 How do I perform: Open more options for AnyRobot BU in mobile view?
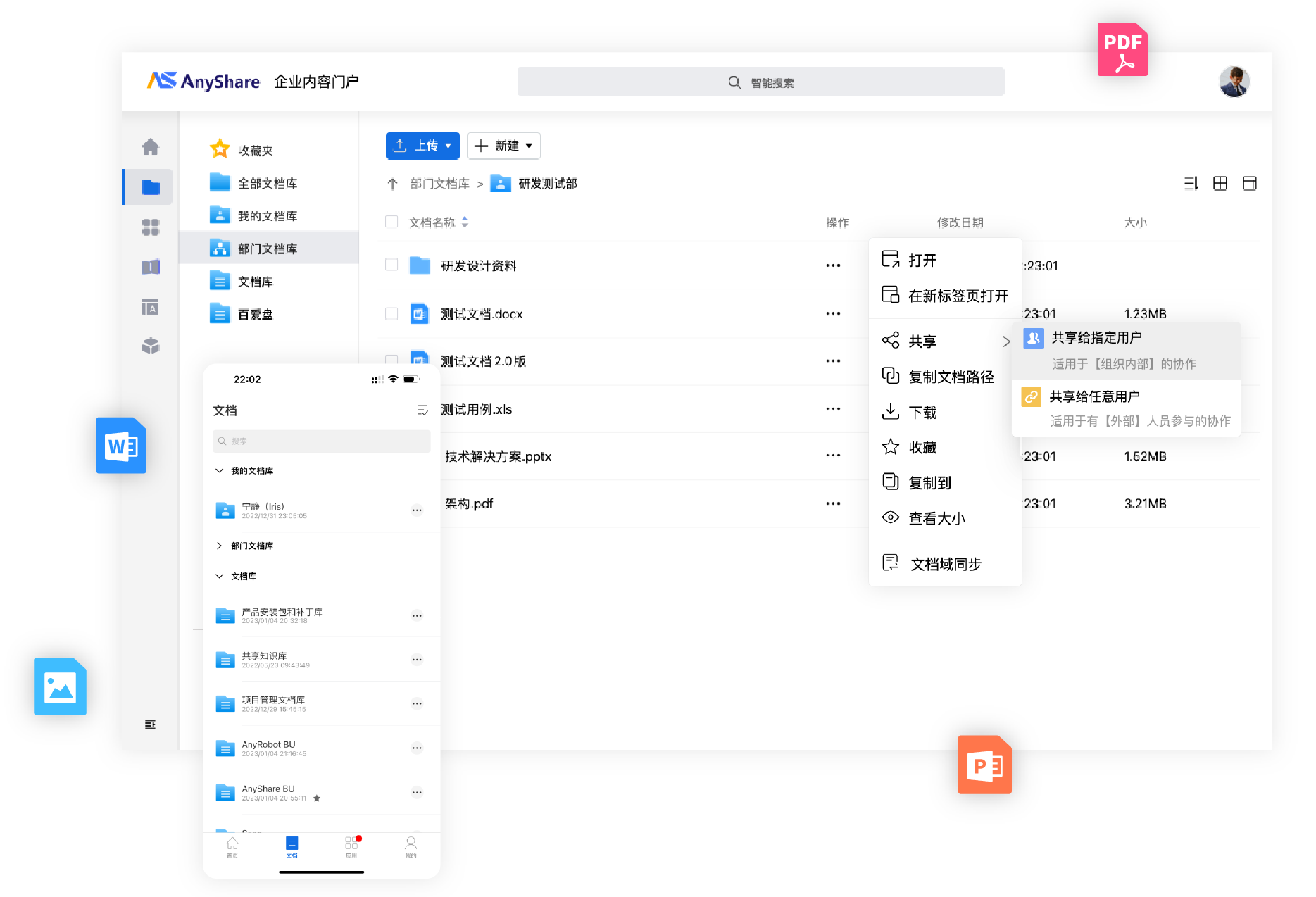coord(417,748)
